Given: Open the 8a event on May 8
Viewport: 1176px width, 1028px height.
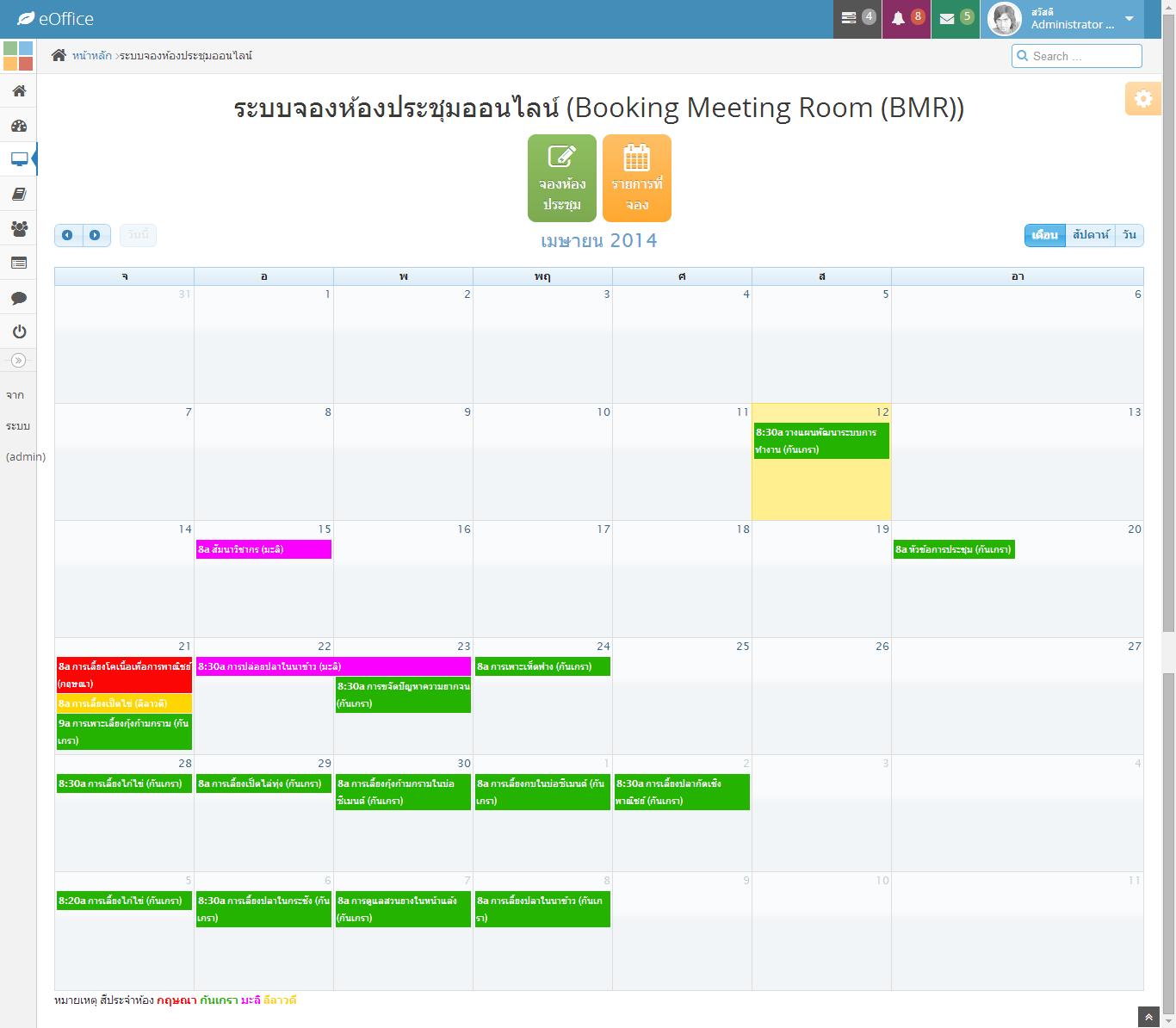Looking at the screenshot, I should click(542, 909).
